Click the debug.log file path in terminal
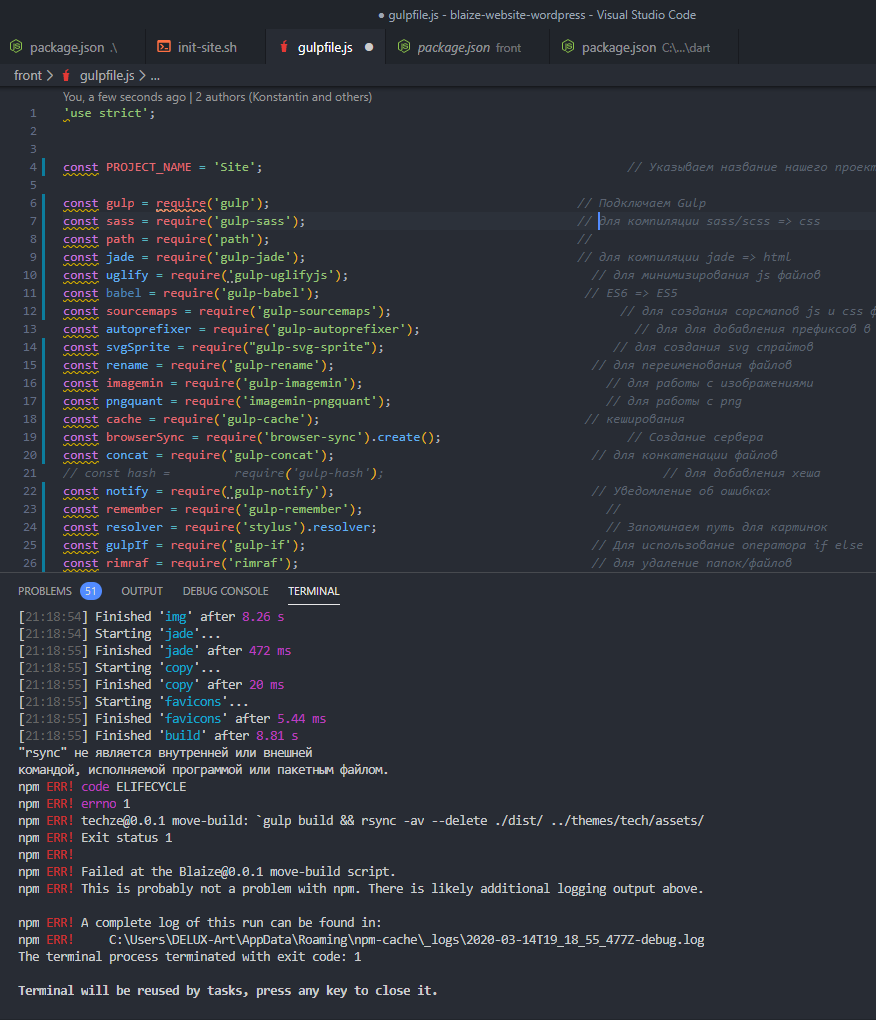This screenshot has height=1020, width=876. click(406, 939)
